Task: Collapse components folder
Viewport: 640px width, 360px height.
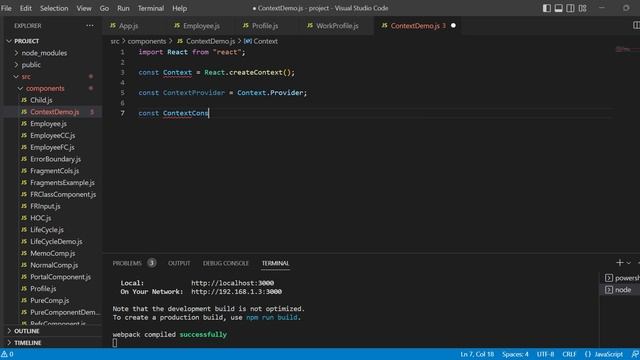Action: 45,89
